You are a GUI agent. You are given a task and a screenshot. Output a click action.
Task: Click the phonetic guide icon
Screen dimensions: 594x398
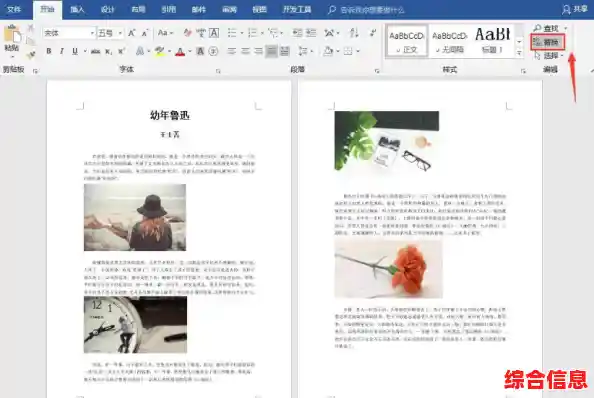coord(201,33)
